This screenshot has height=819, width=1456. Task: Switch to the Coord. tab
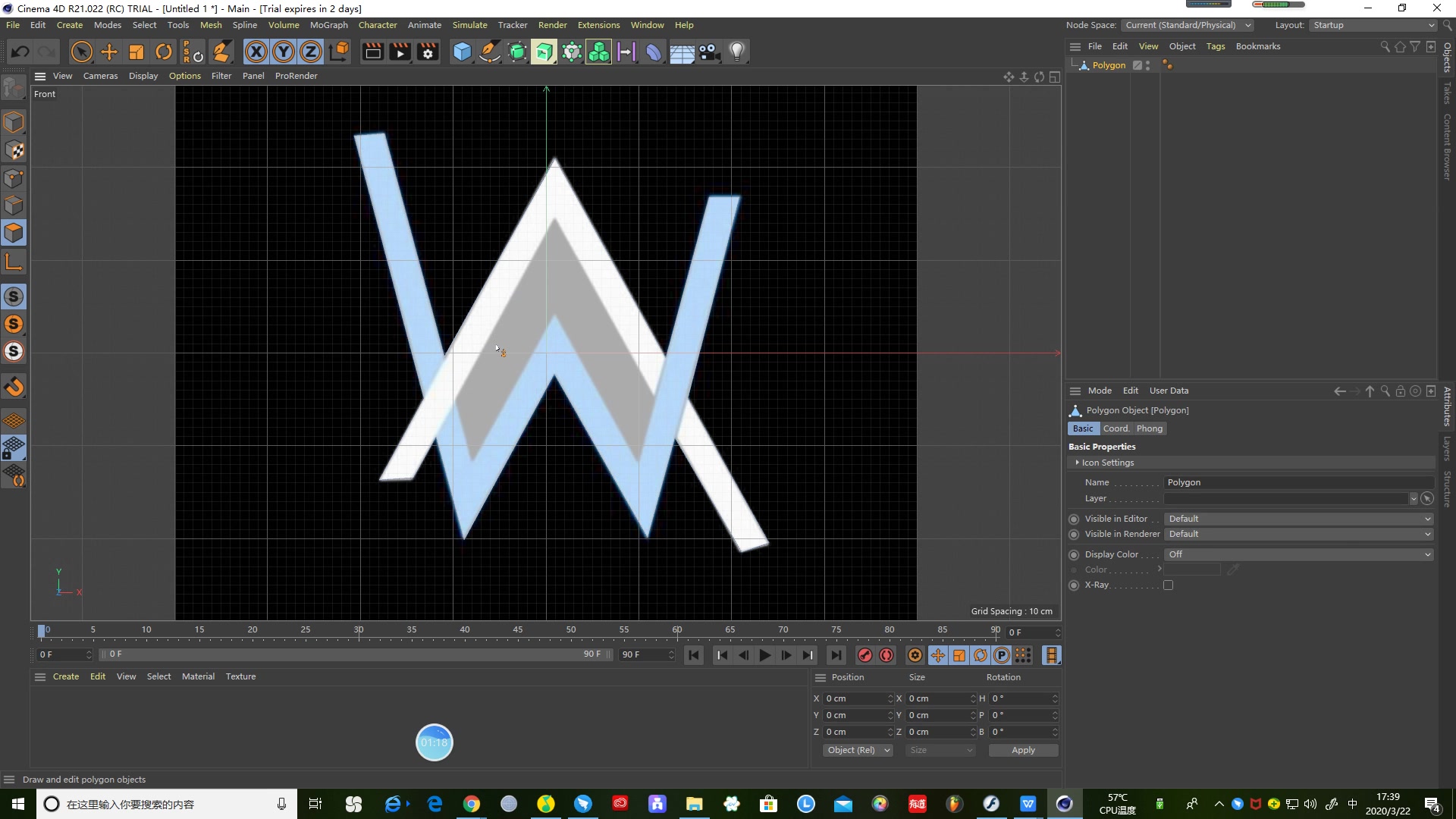click(x=1116, y=428)
